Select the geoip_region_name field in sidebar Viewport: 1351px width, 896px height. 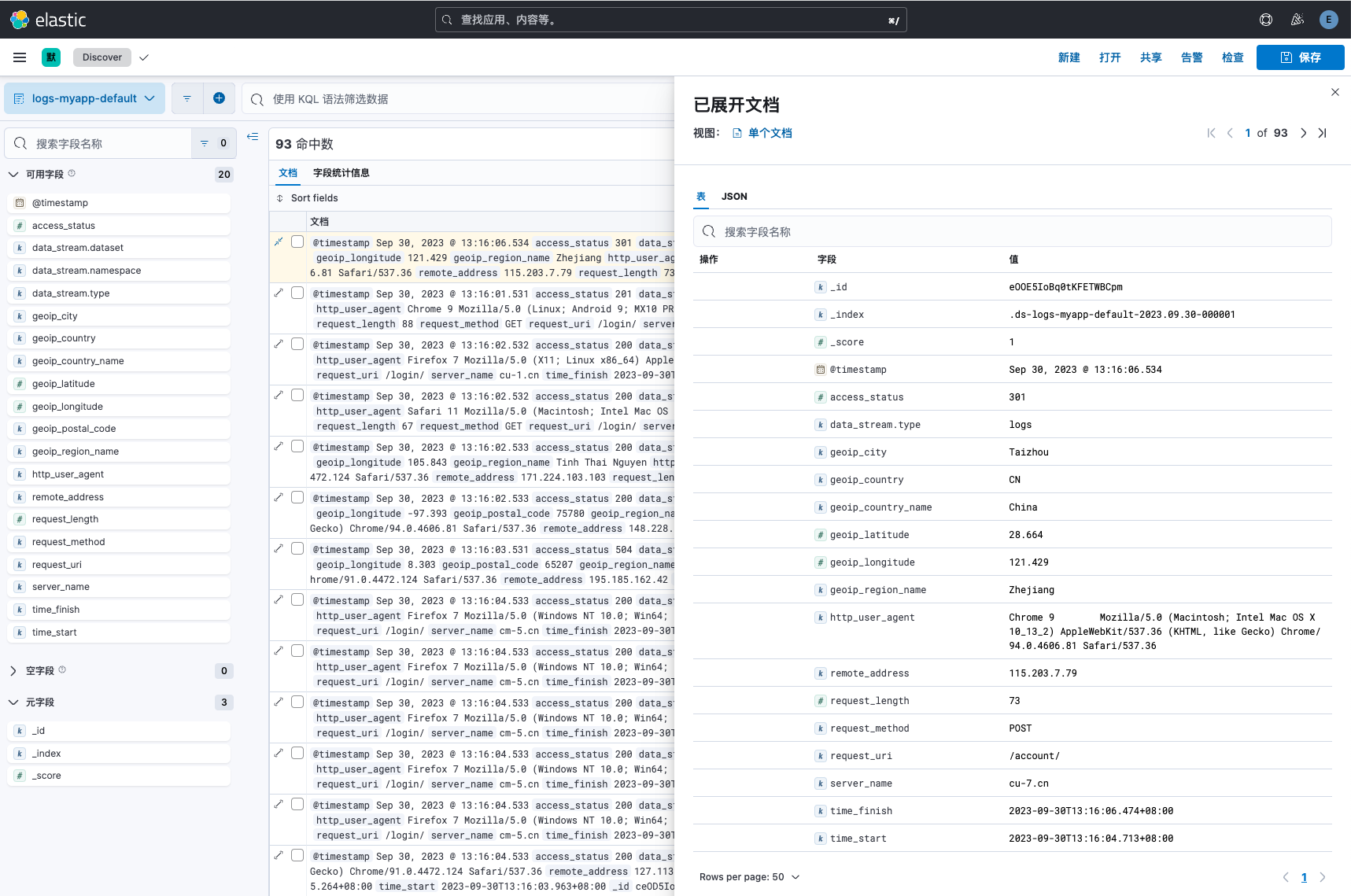point(120,452)
